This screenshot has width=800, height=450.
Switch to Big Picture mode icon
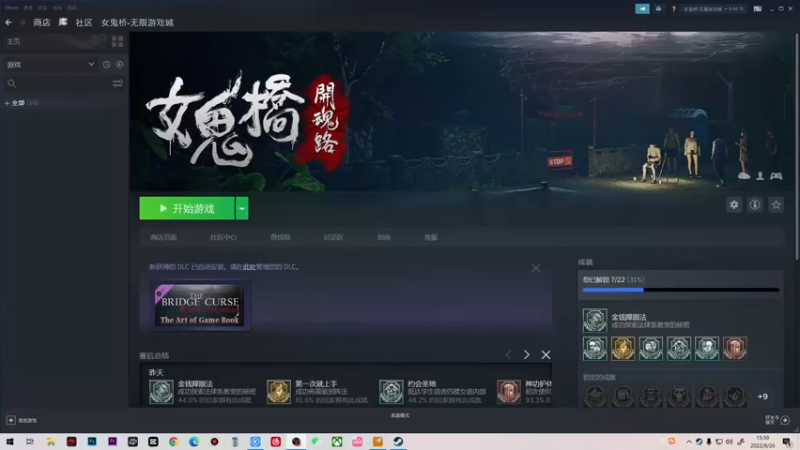[x=758, y=9]
